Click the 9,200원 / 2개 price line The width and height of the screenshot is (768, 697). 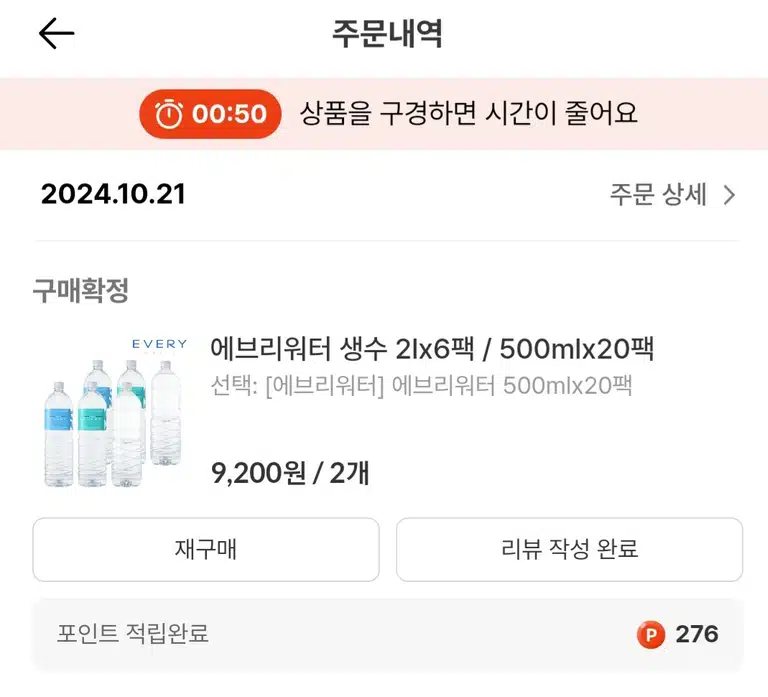[290, 473]
